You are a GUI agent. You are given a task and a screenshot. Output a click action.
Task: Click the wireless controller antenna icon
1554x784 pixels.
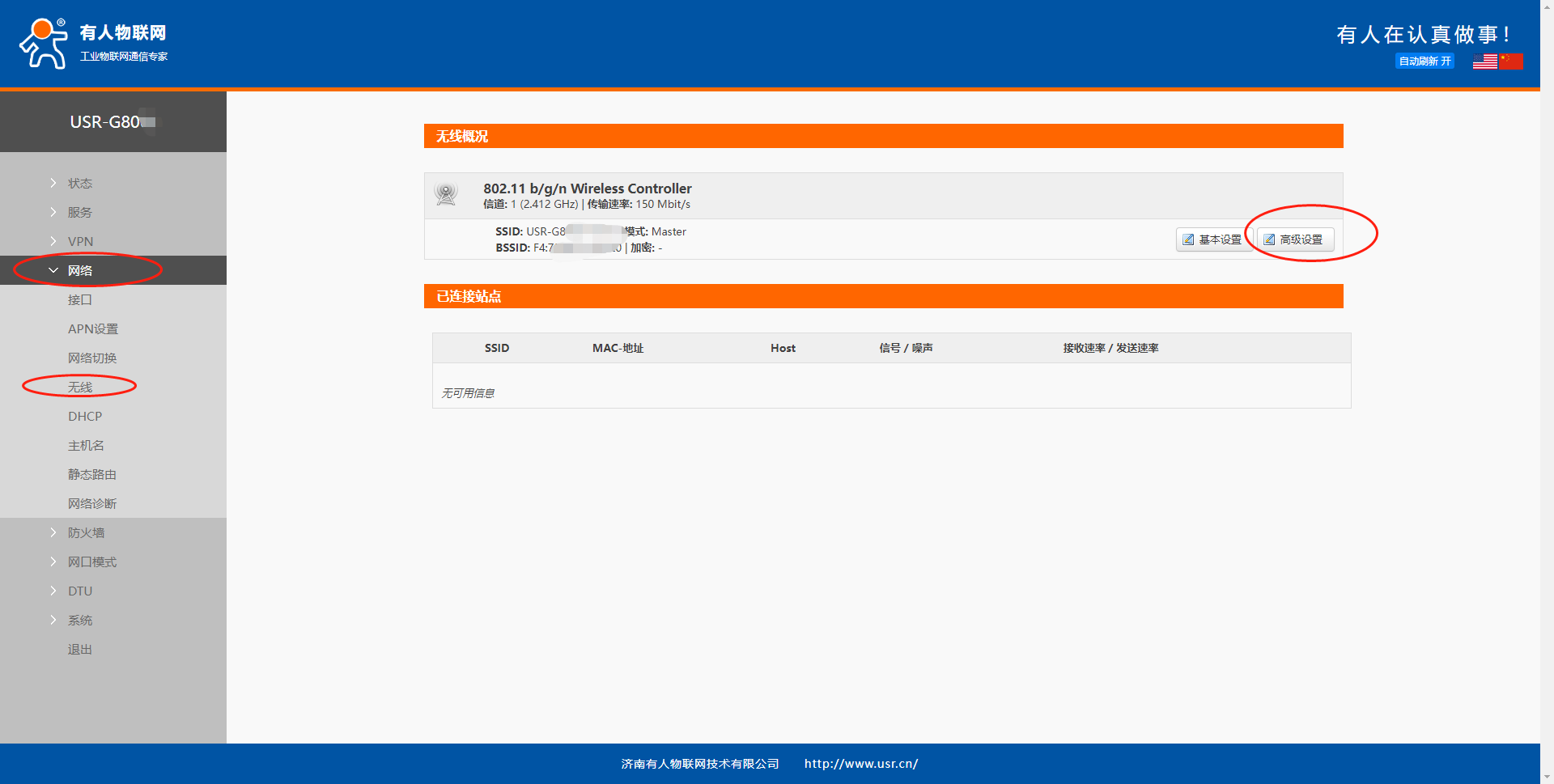point(446,195)
